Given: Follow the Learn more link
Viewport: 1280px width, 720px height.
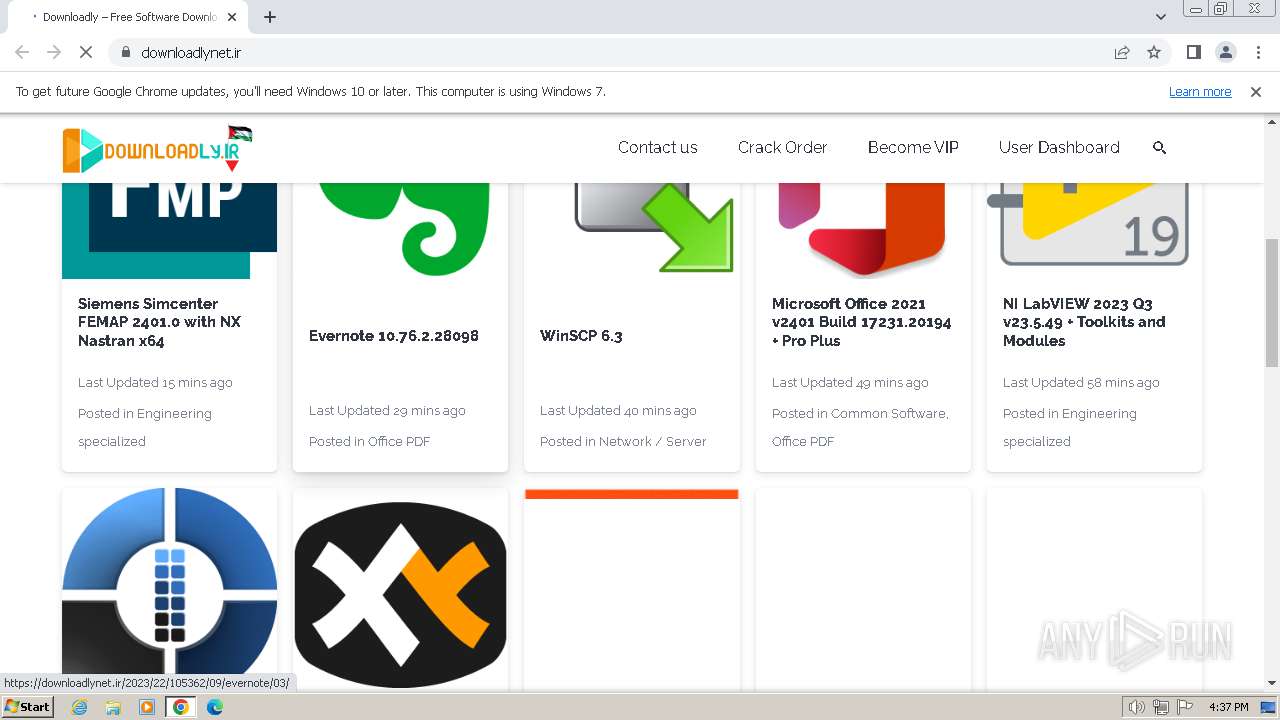Looking at the screenshot, I should pos(1200,91).
